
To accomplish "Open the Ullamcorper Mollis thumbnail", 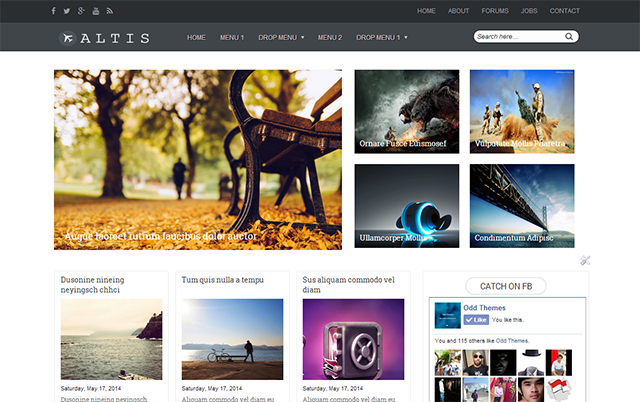I will click(x=407, y=206).
